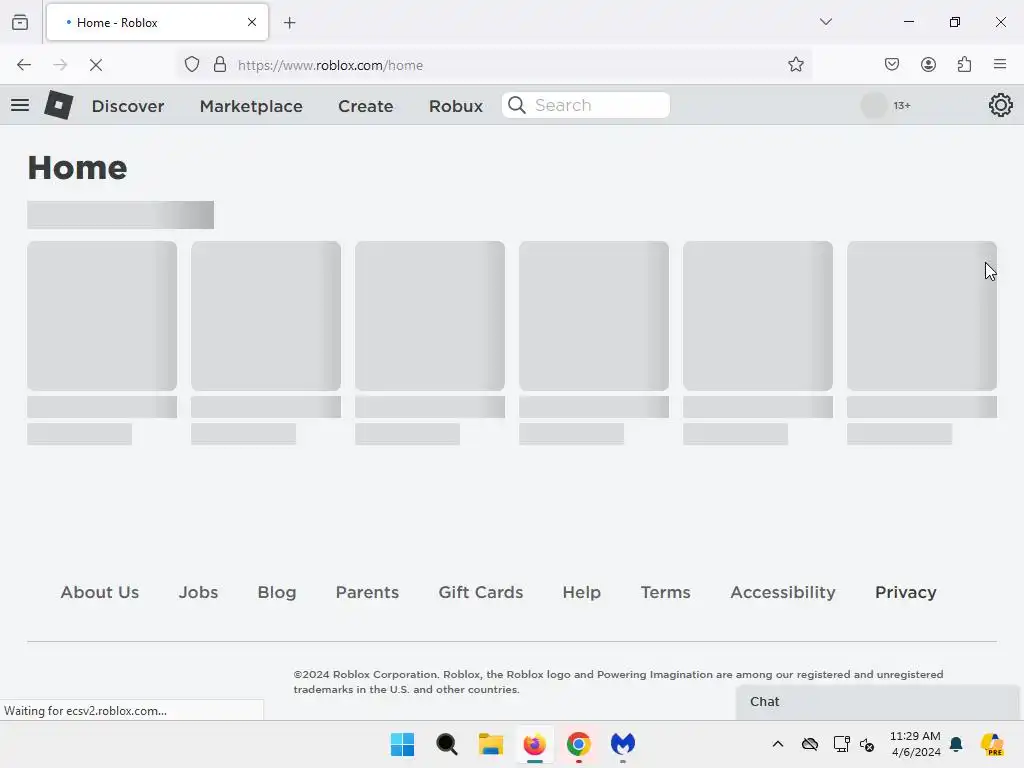1024x768 pixels.
Task: Click the 13+ age label
Action: pyautogui.click(x=902, y=106)
